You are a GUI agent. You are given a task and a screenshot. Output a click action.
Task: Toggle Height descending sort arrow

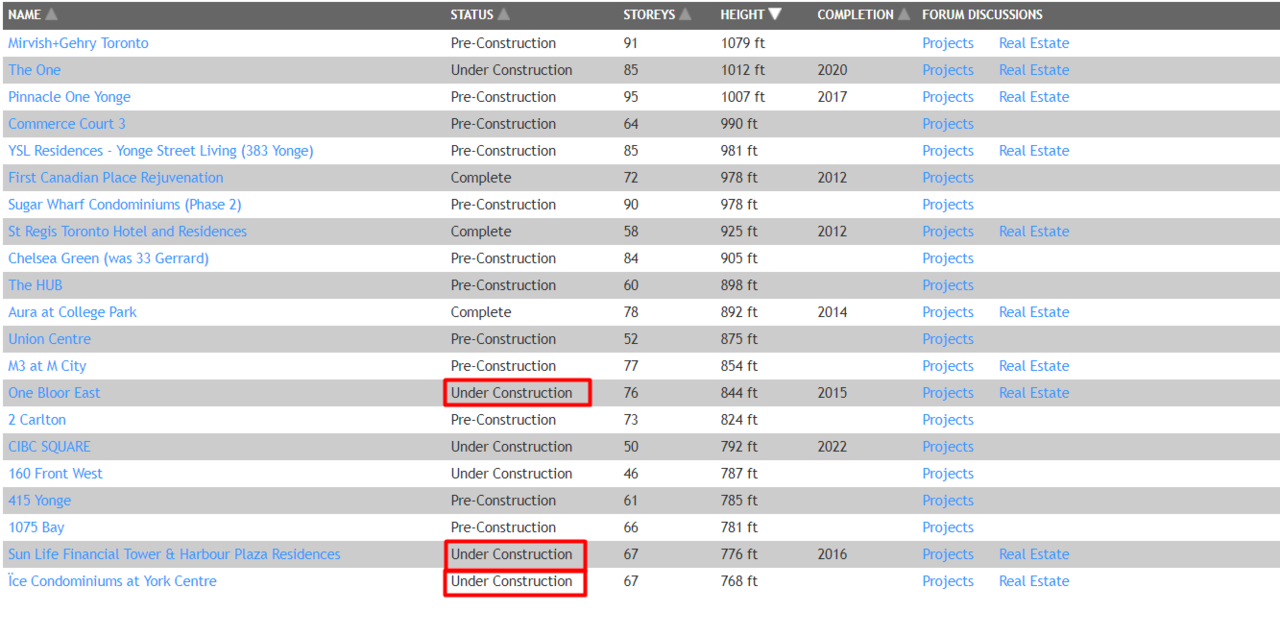coord(775,15)
